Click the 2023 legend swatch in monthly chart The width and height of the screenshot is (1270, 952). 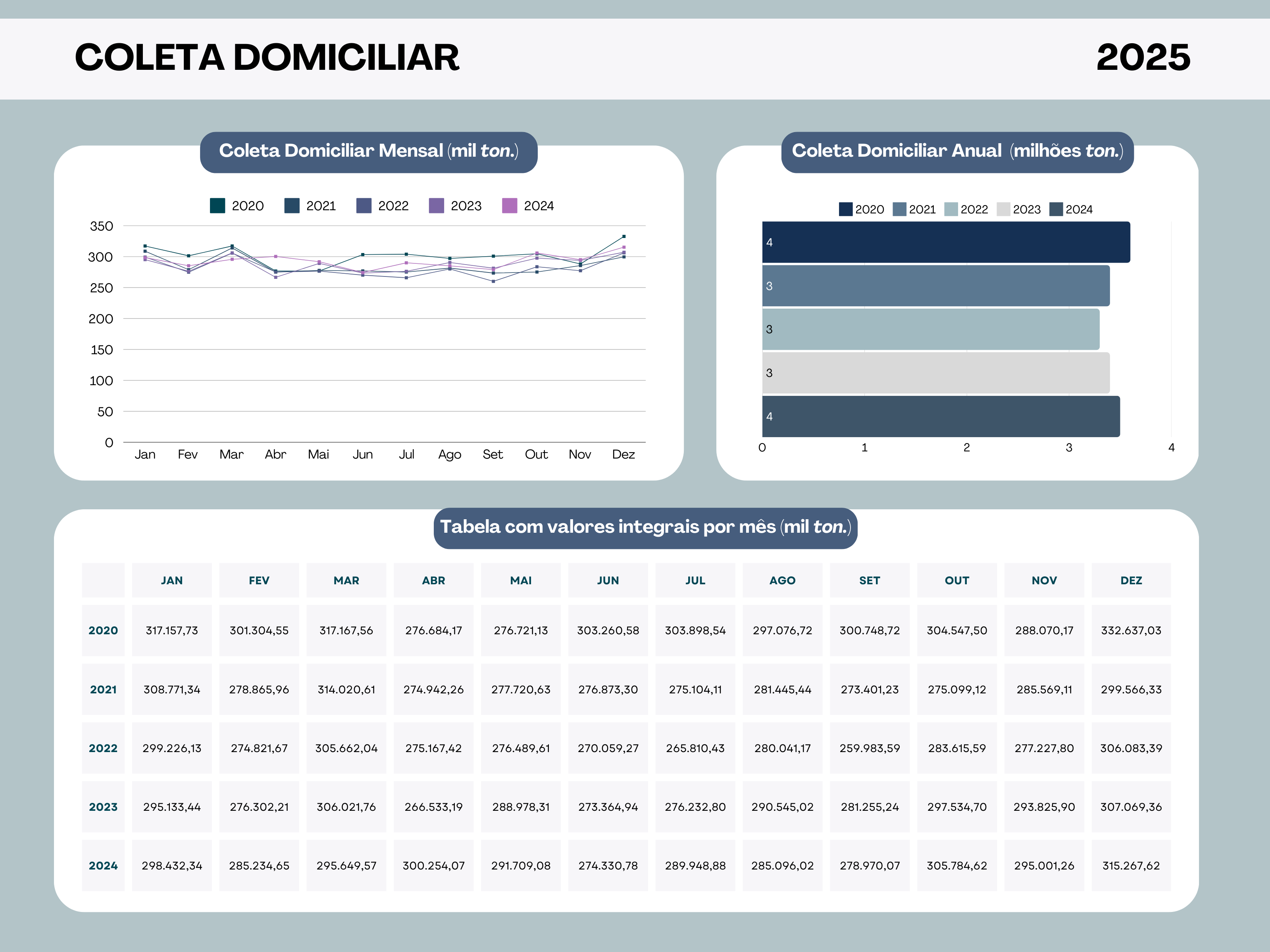[436, 205]
